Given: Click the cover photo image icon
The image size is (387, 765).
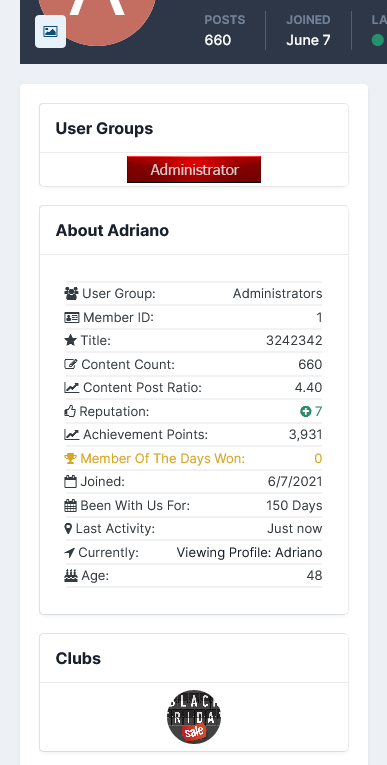Looking at the screenshot, I should point(50,32).
